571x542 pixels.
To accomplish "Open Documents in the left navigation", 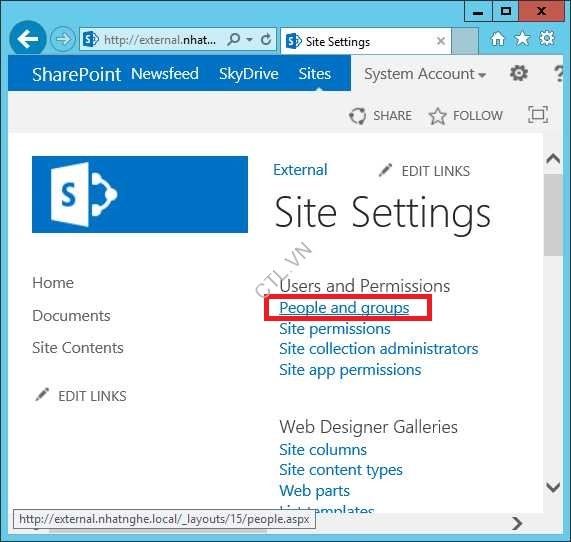I will pos(71,315).
